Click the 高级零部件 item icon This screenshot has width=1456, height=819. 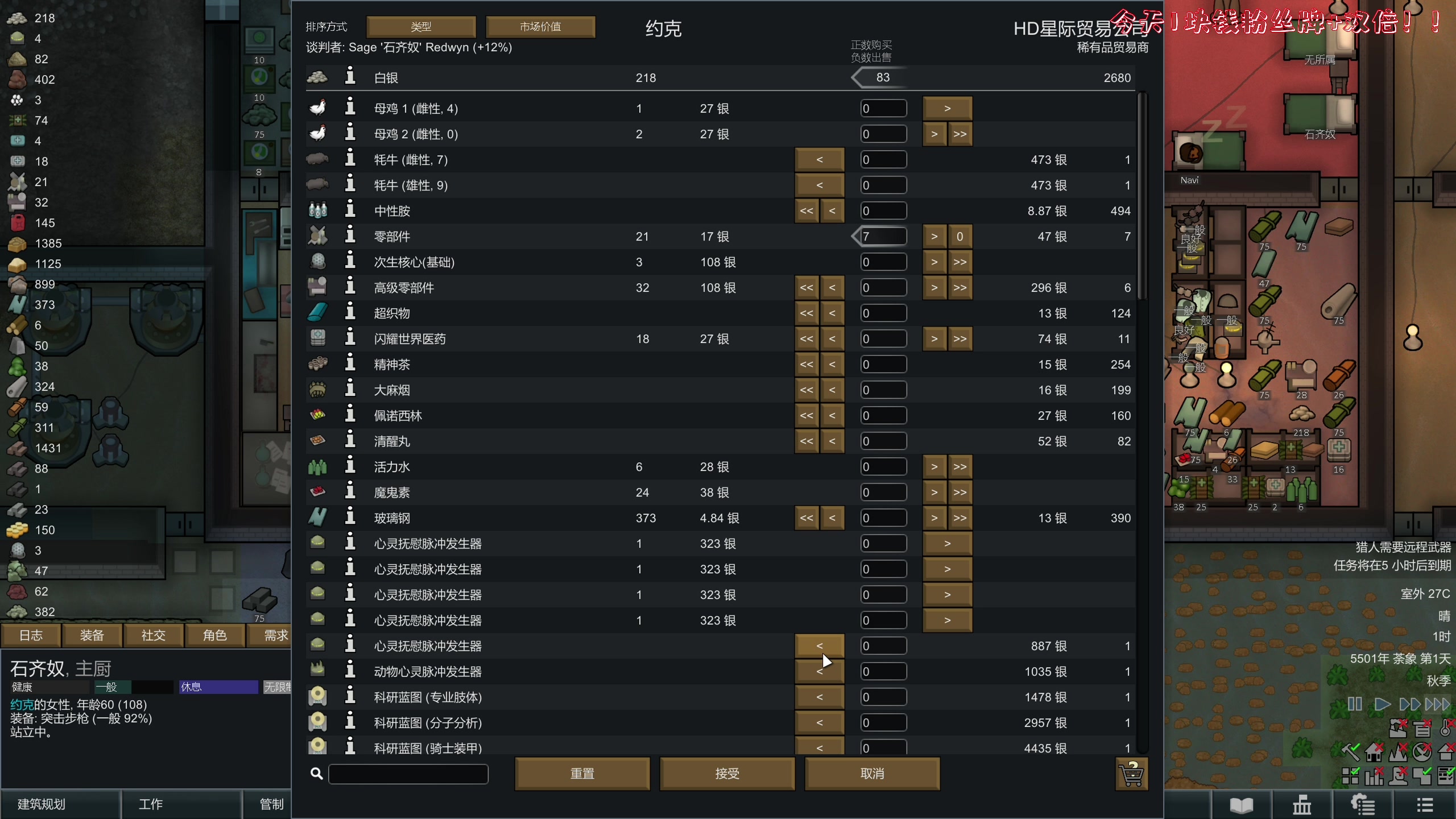click(x=317, y=287)
